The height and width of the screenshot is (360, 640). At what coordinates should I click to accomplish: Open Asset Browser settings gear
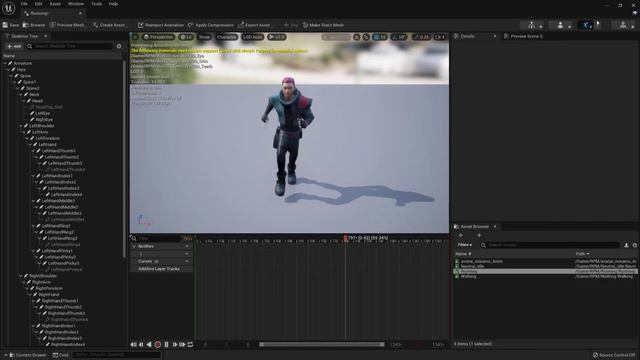[635, 245]
